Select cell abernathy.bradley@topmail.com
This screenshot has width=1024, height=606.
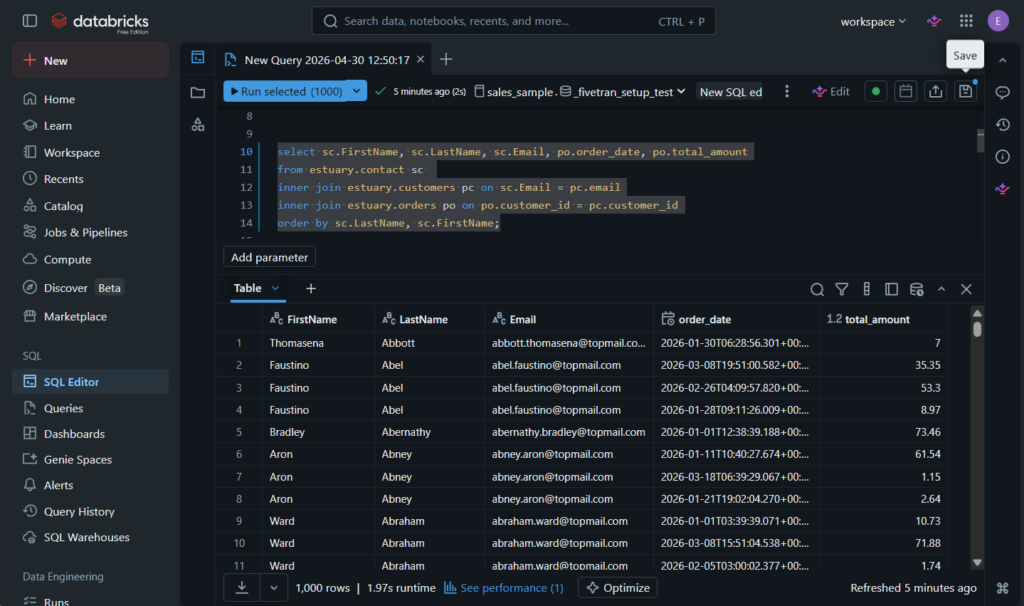[568, 432]
